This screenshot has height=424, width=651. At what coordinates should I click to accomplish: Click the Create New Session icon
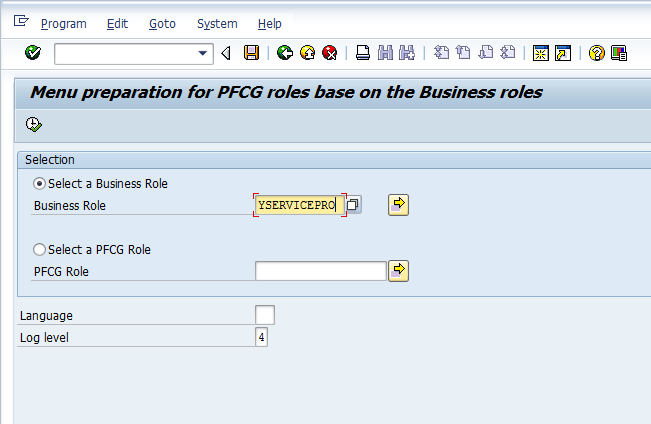point(541,53)
